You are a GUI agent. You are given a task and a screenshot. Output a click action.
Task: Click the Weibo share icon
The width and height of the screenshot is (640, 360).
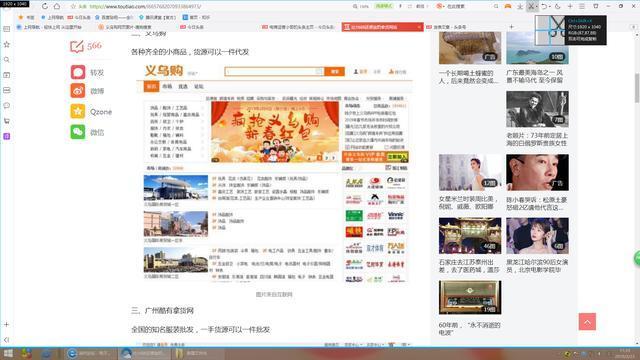[x=78, y=91]
